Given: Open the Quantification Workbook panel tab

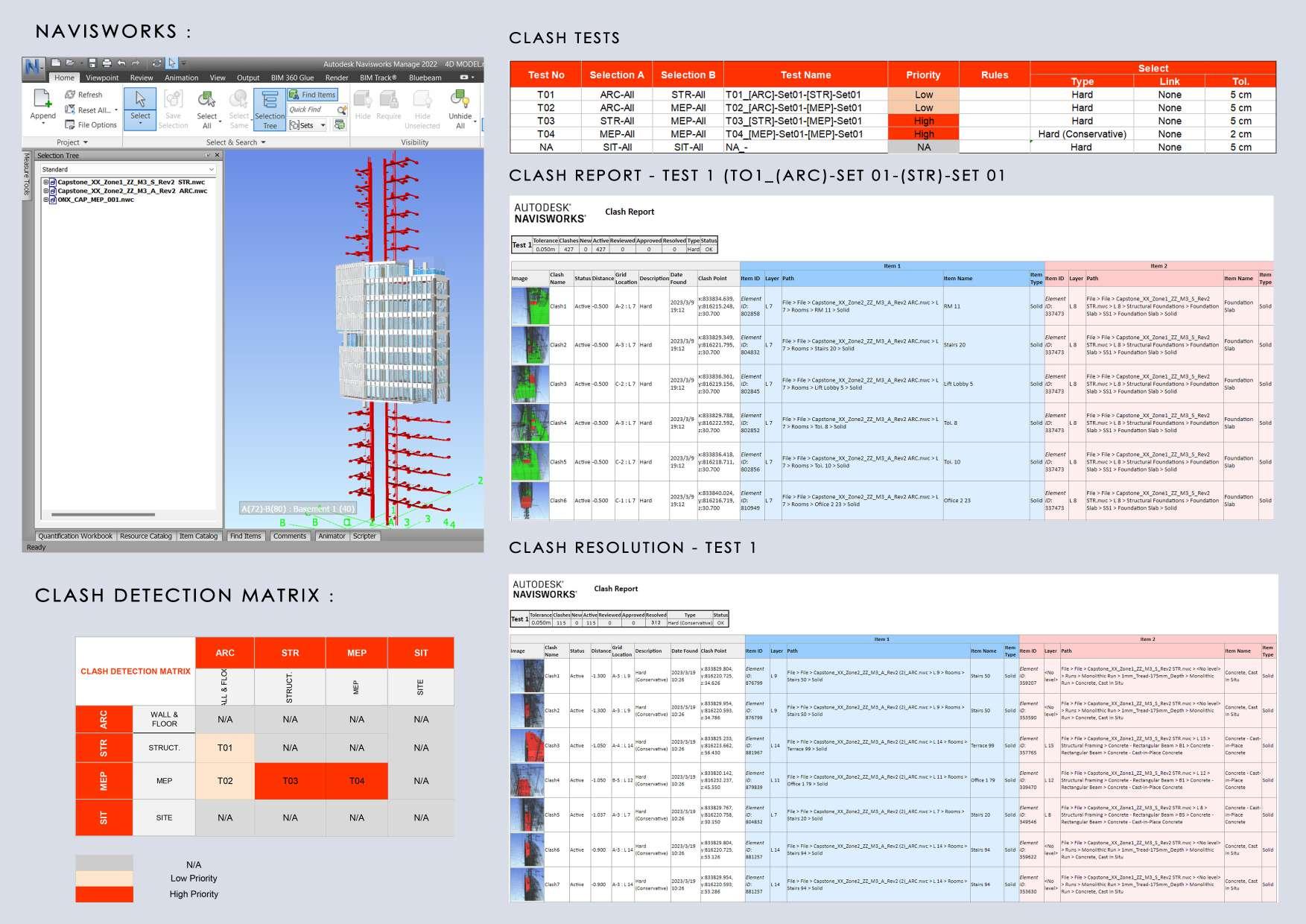Looking at the screenshot, I should point(75,536).
